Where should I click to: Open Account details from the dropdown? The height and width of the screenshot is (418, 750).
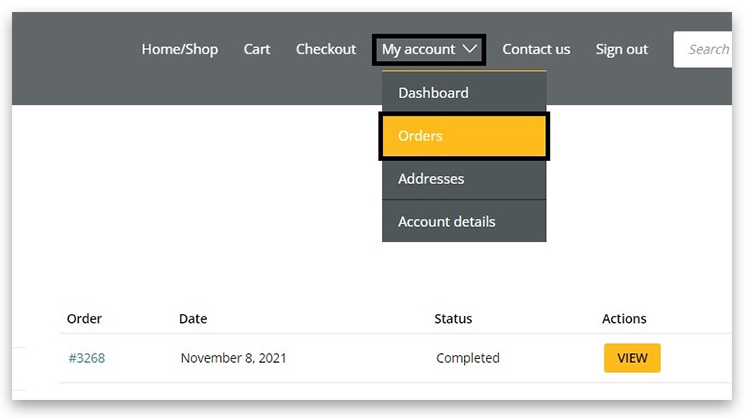(x=446, y=222)
